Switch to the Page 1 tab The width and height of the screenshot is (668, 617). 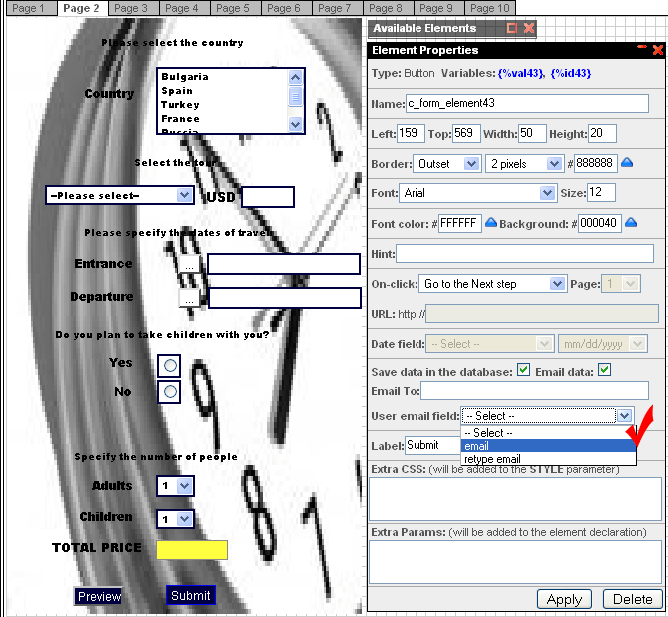32,9
